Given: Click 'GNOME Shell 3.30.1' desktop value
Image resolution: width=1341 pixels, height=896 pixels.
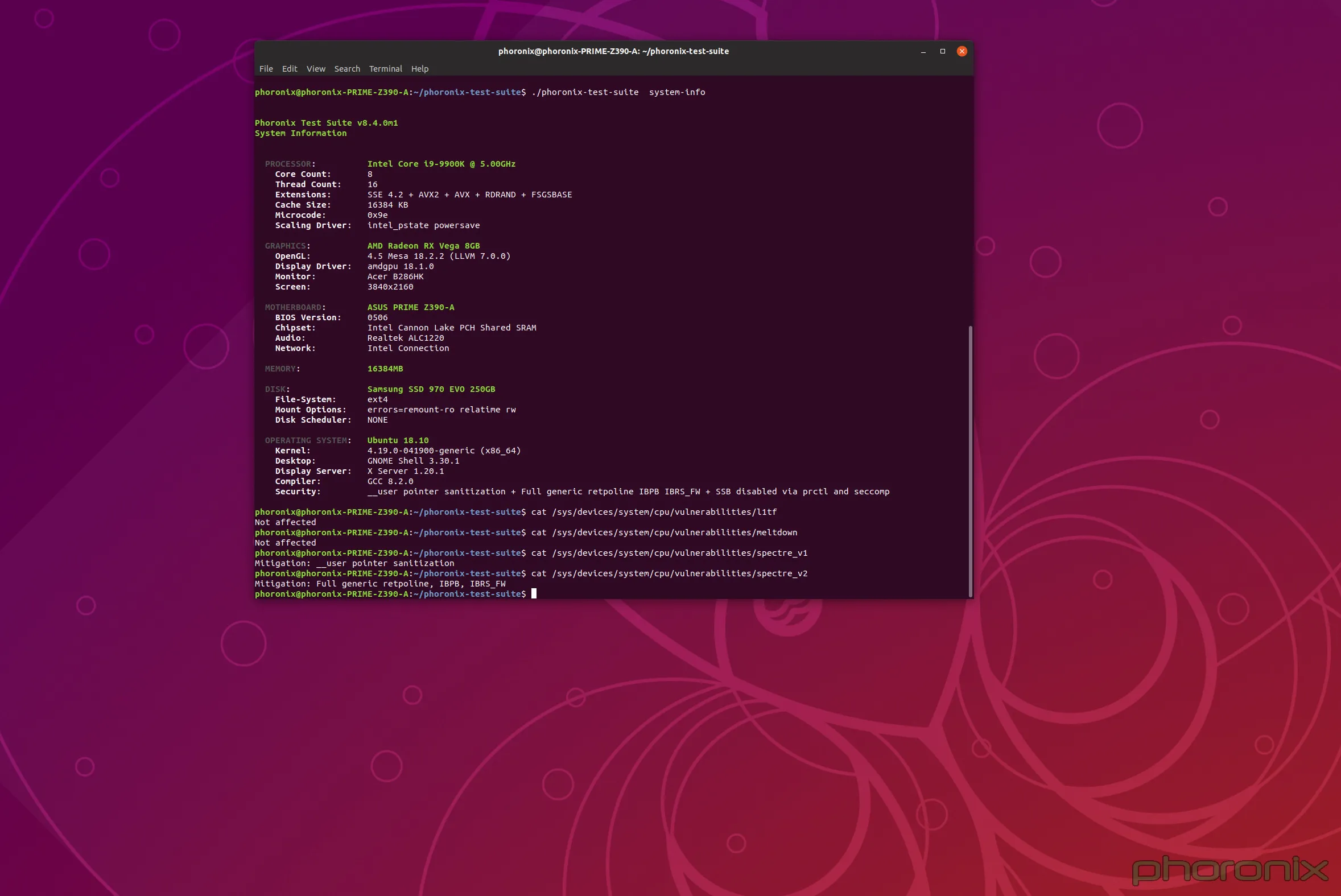Looking at the screenshot, I should click(413, 461).
